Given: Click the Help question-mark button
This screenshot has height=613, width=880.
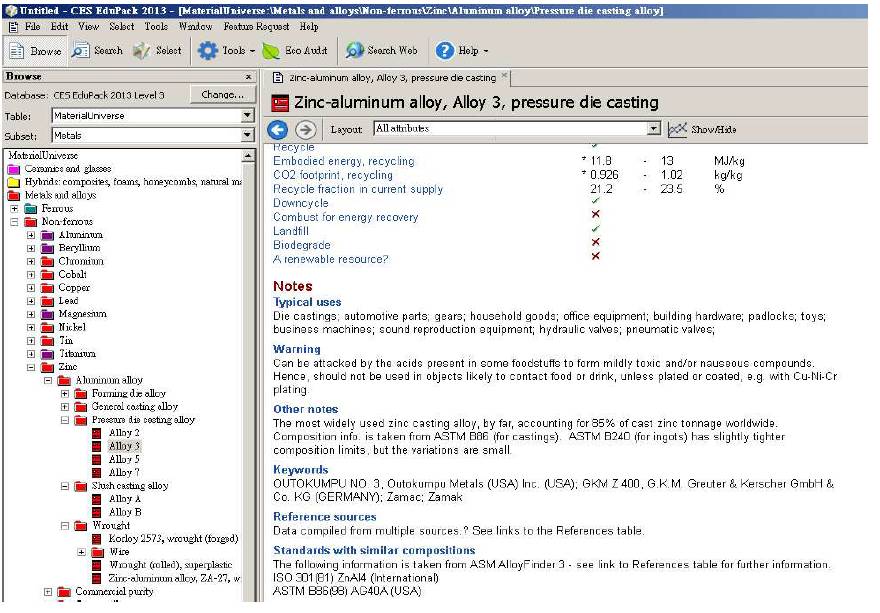Looking at the screenshot, I should pos(461,51).
